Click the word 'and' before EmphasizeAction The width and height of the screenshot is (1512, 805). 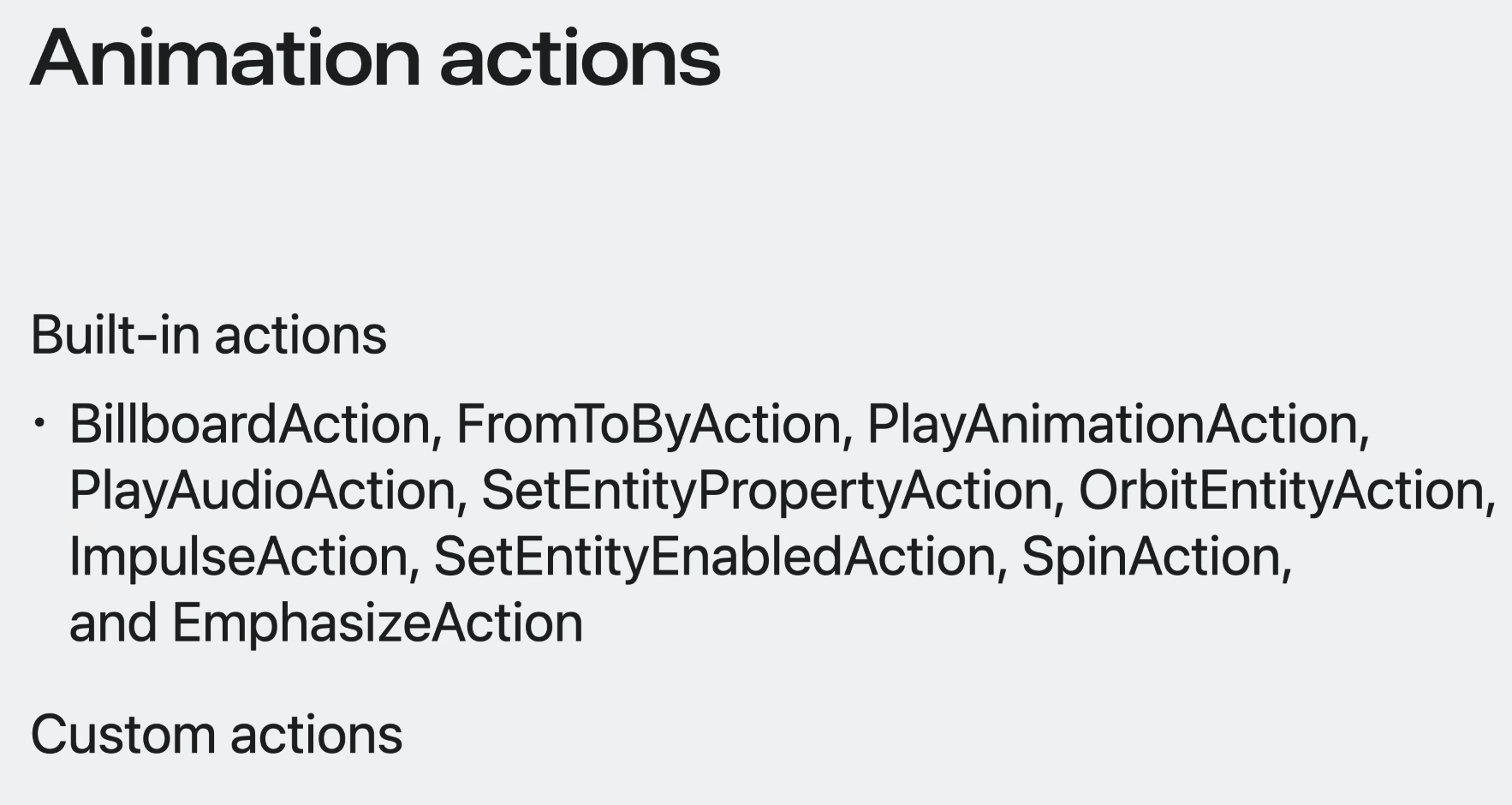point(112,623)
